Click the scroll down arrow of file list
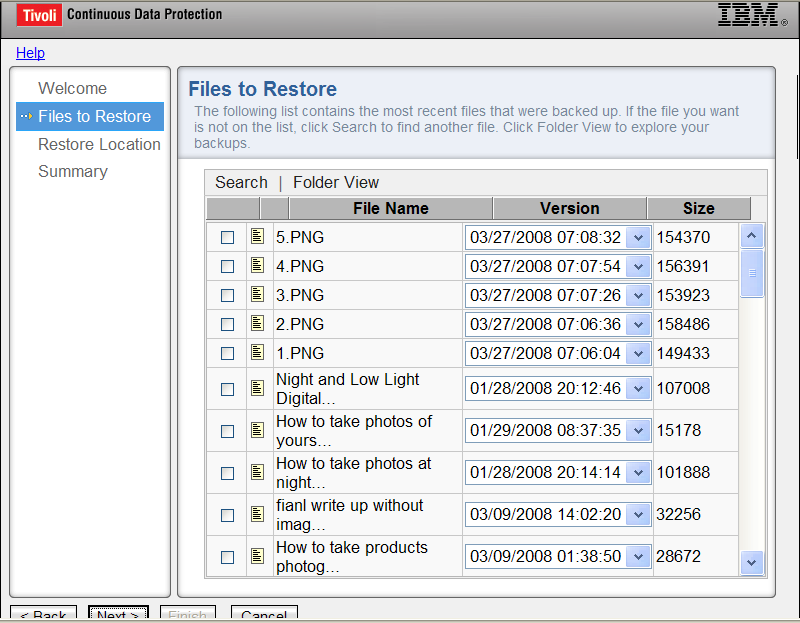Screen dimensions: 800x623 click(x=752, y=563)
